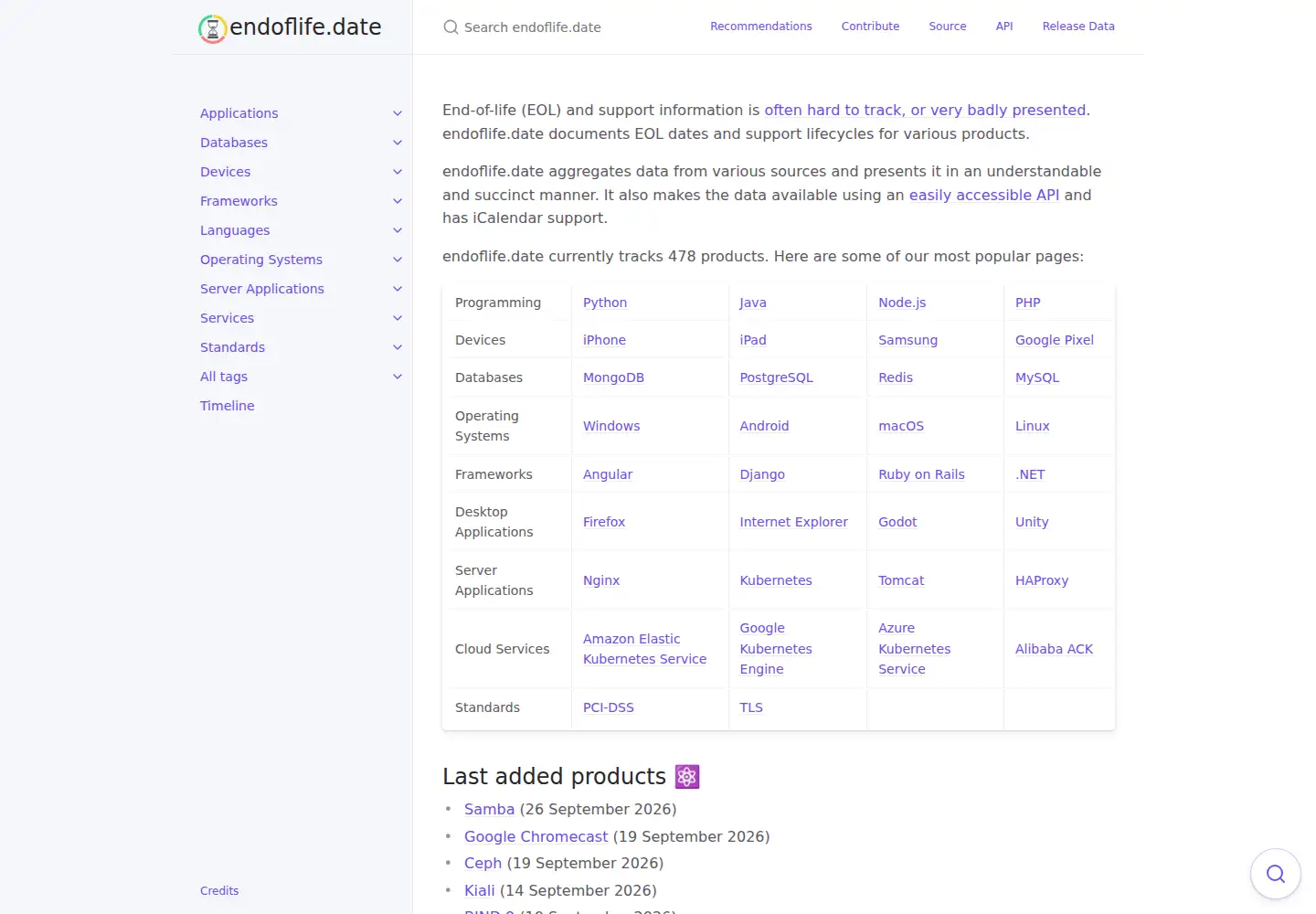Go to Source in top navigation

(x=947, y=27)
